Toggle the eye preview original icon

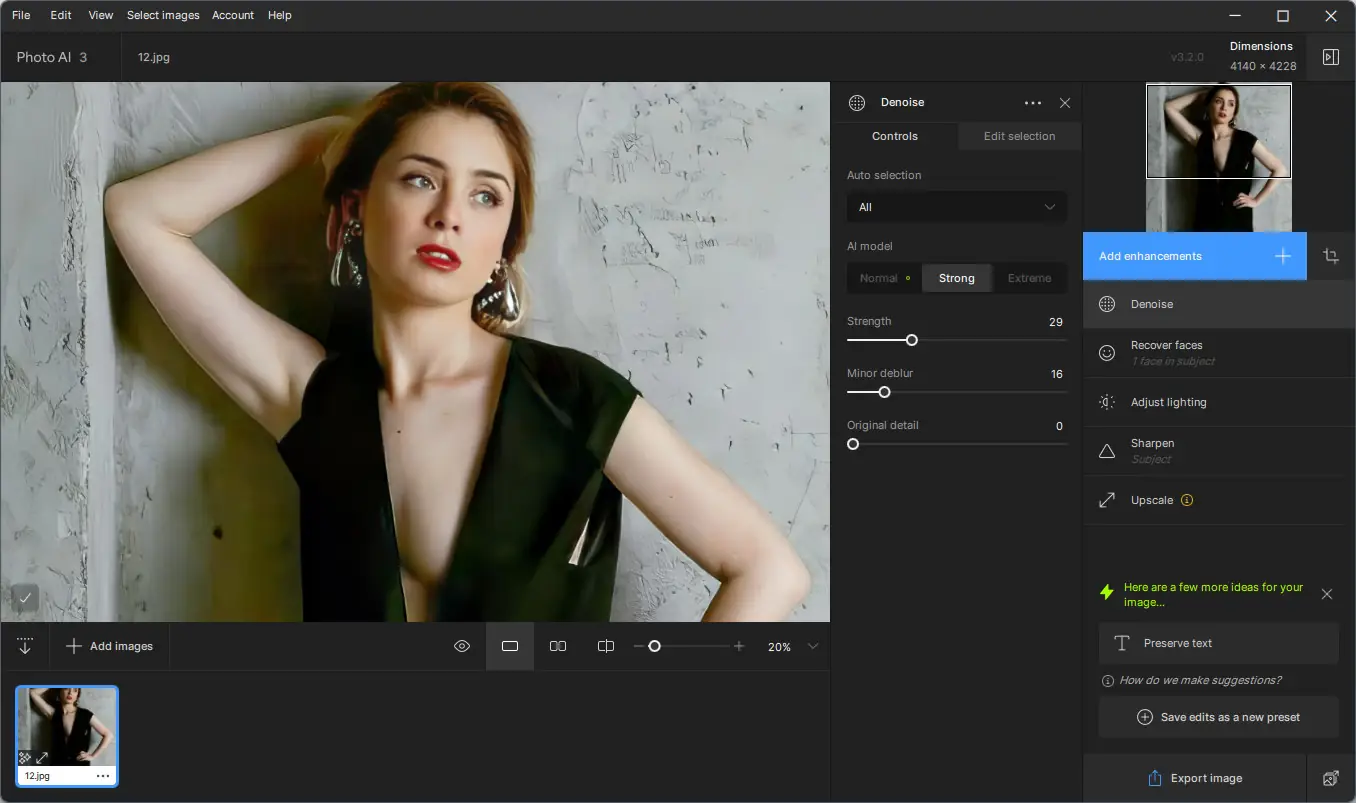pos(462,647)
